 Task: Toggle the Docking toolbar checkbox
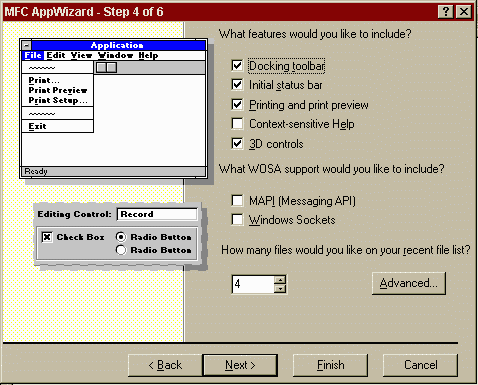[237, 66]
